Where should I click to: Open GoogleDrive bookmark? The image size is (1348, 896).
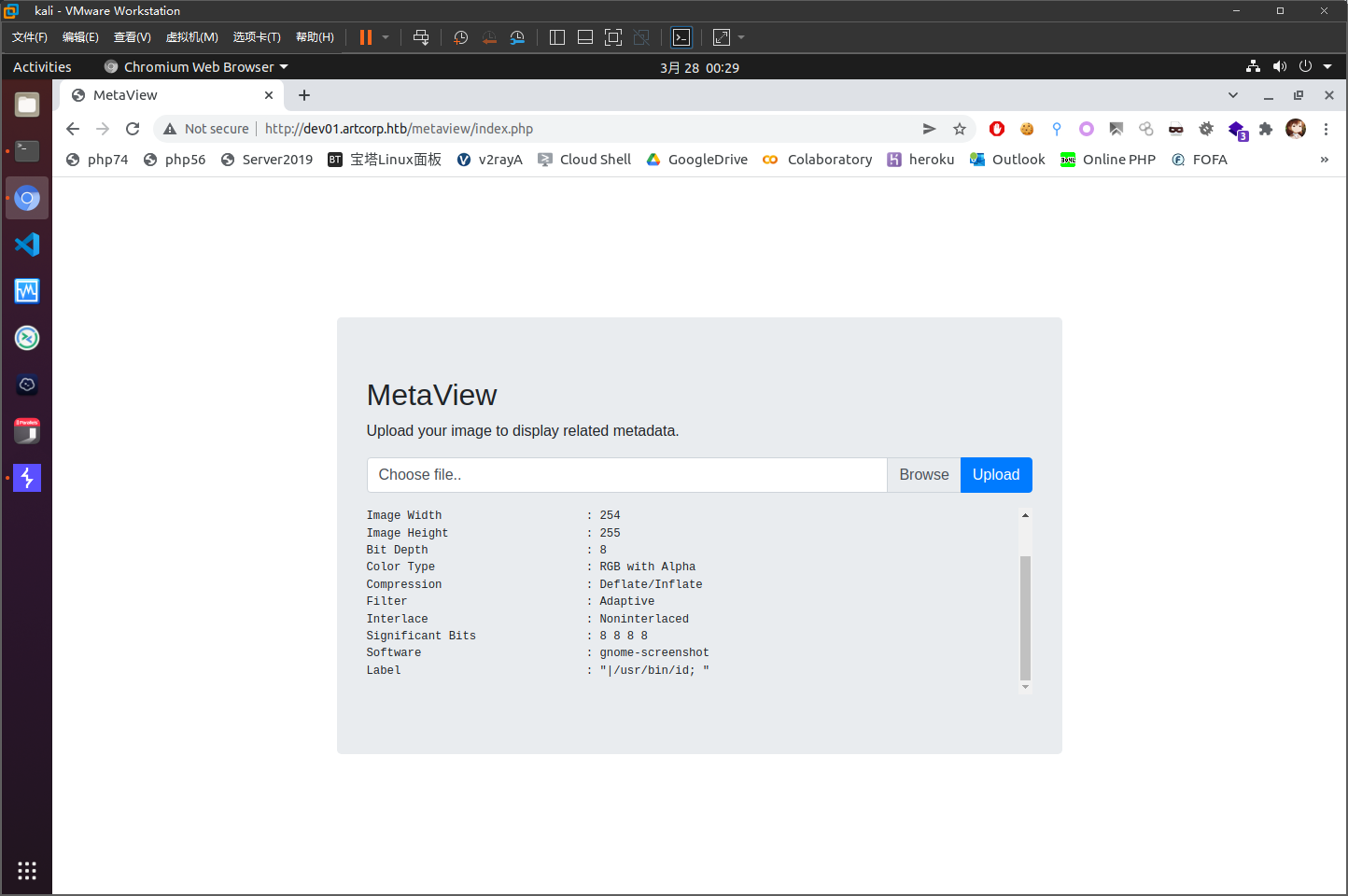point(697,160)
